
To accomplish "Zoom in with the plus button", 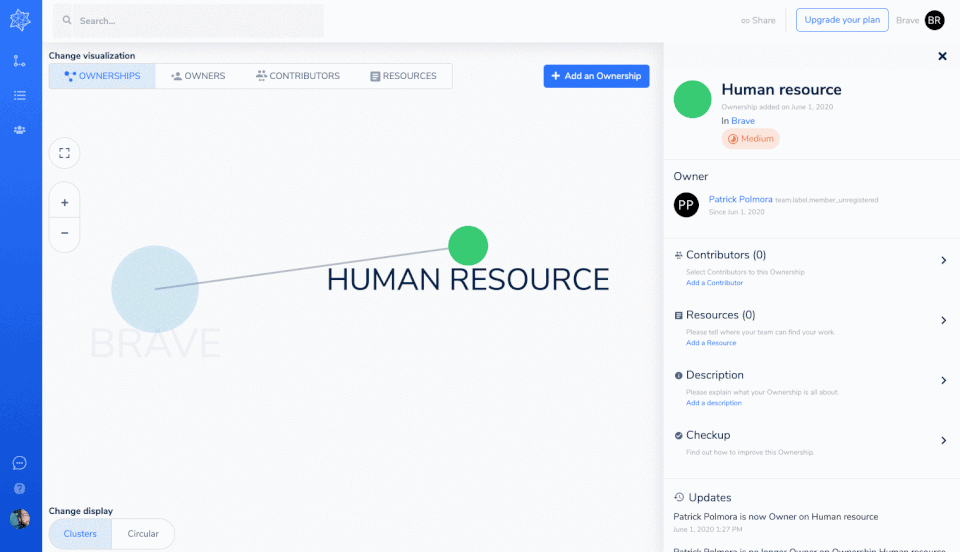I will [64, 203].
